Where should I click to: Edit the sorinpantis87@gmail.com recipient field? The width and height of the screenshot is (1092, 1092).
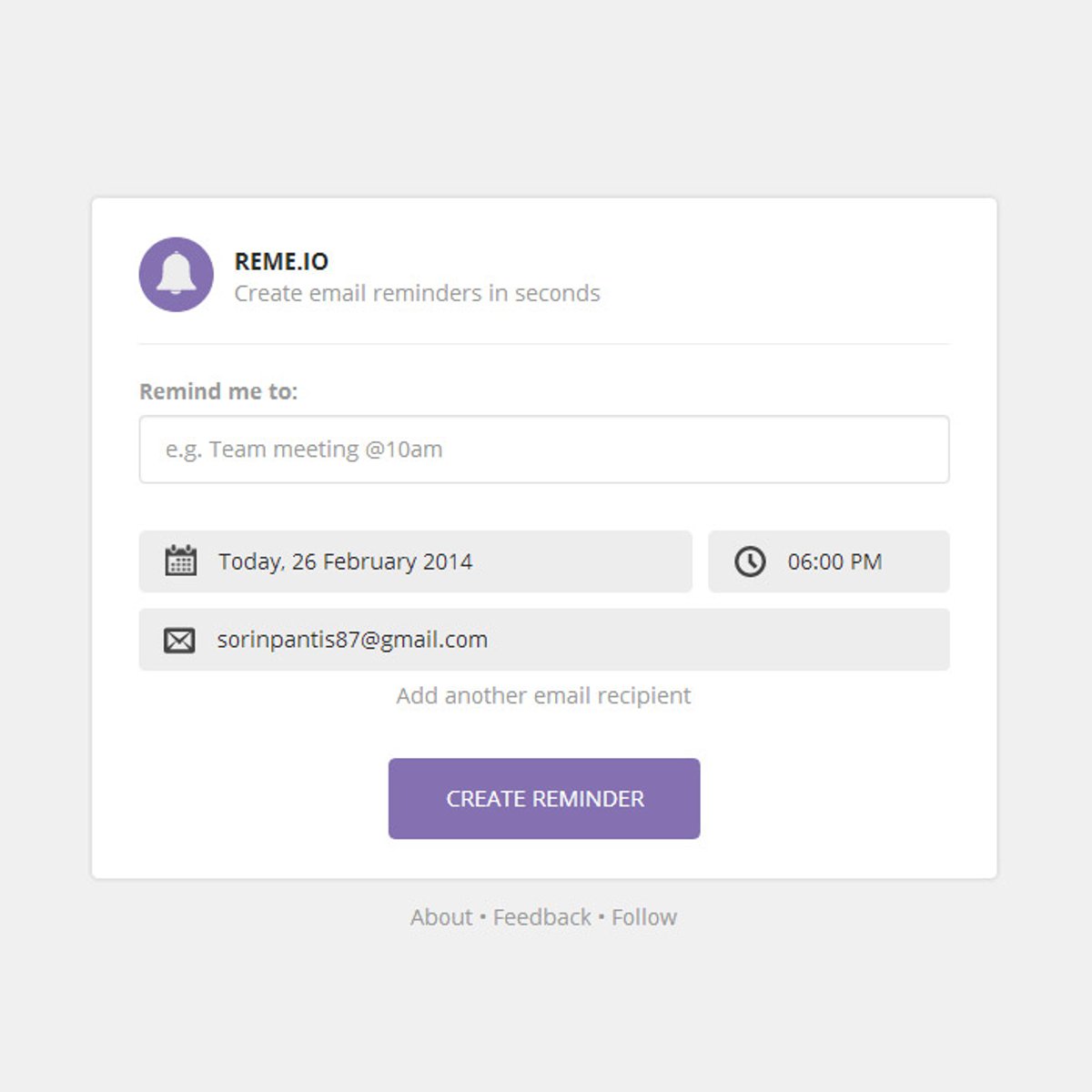pos(546,640)
